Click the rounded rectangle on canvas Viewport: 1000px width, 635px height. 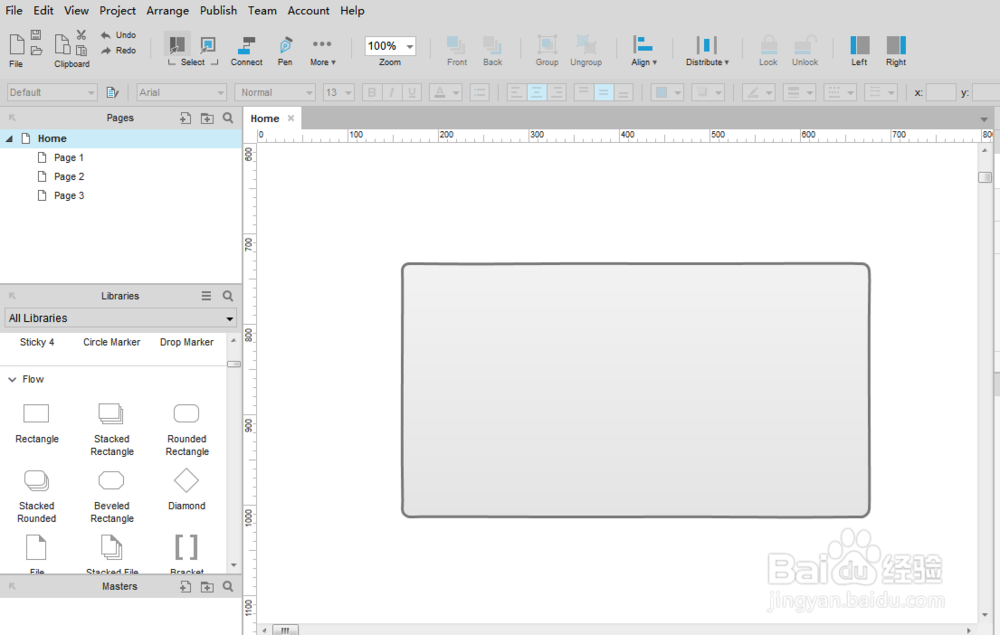coord(636,390)
